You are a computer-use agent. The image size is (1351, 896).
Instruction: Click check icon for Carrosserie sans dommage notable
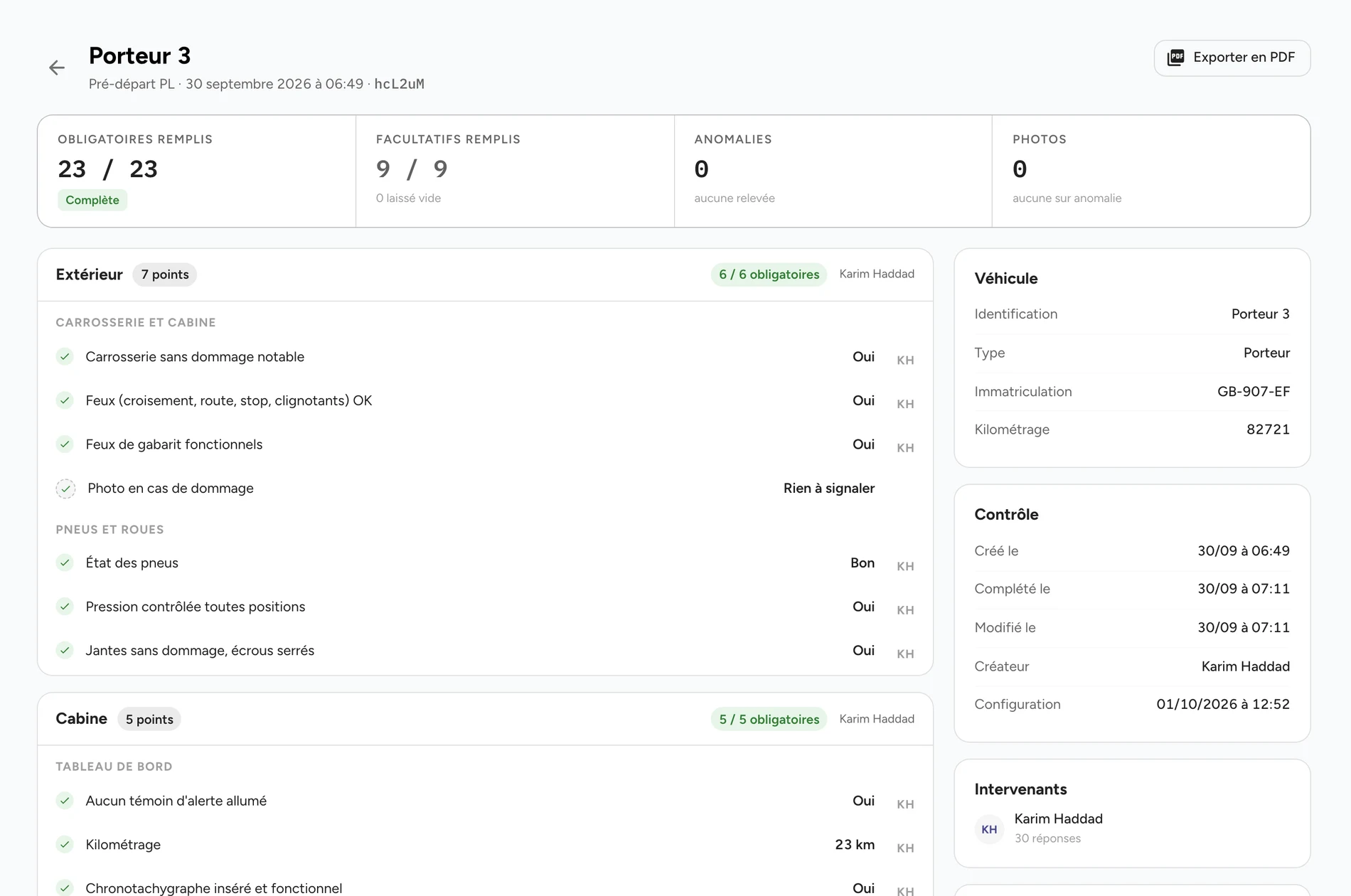65,356
